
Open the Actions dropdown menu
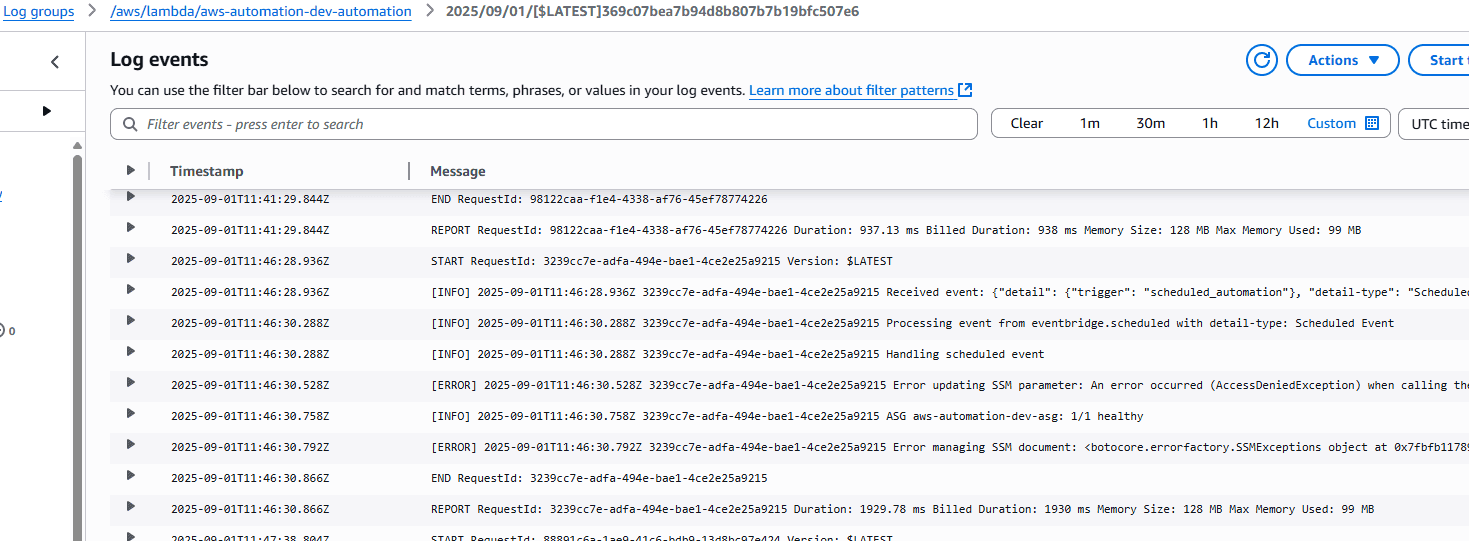1343,60
